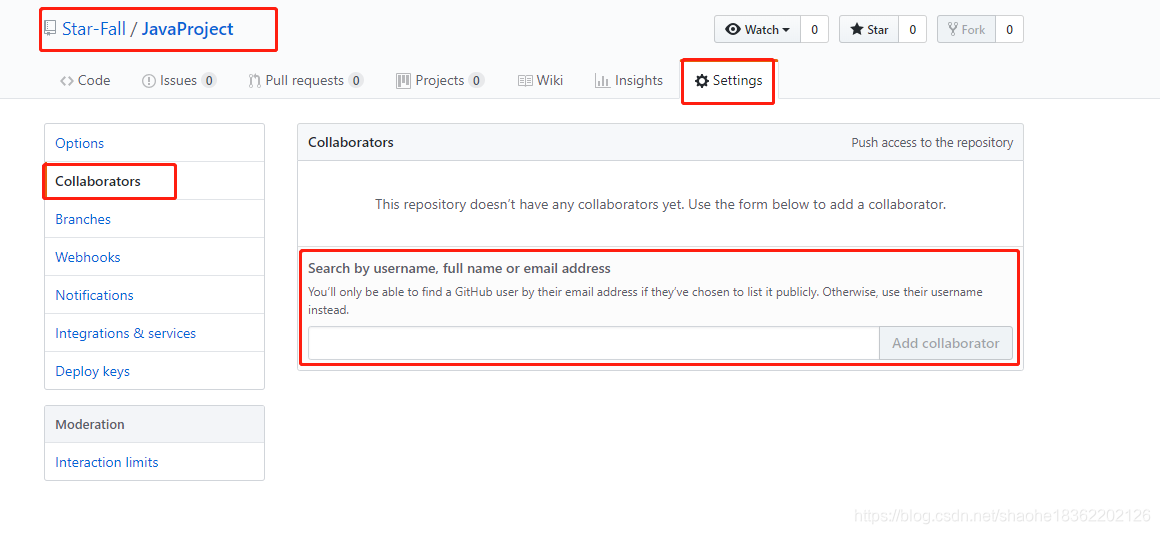Image resolution: width=1160 pixels, height=534 pixels.
Task: Click the Collaborators panel heading
Action: coord(351,142)
